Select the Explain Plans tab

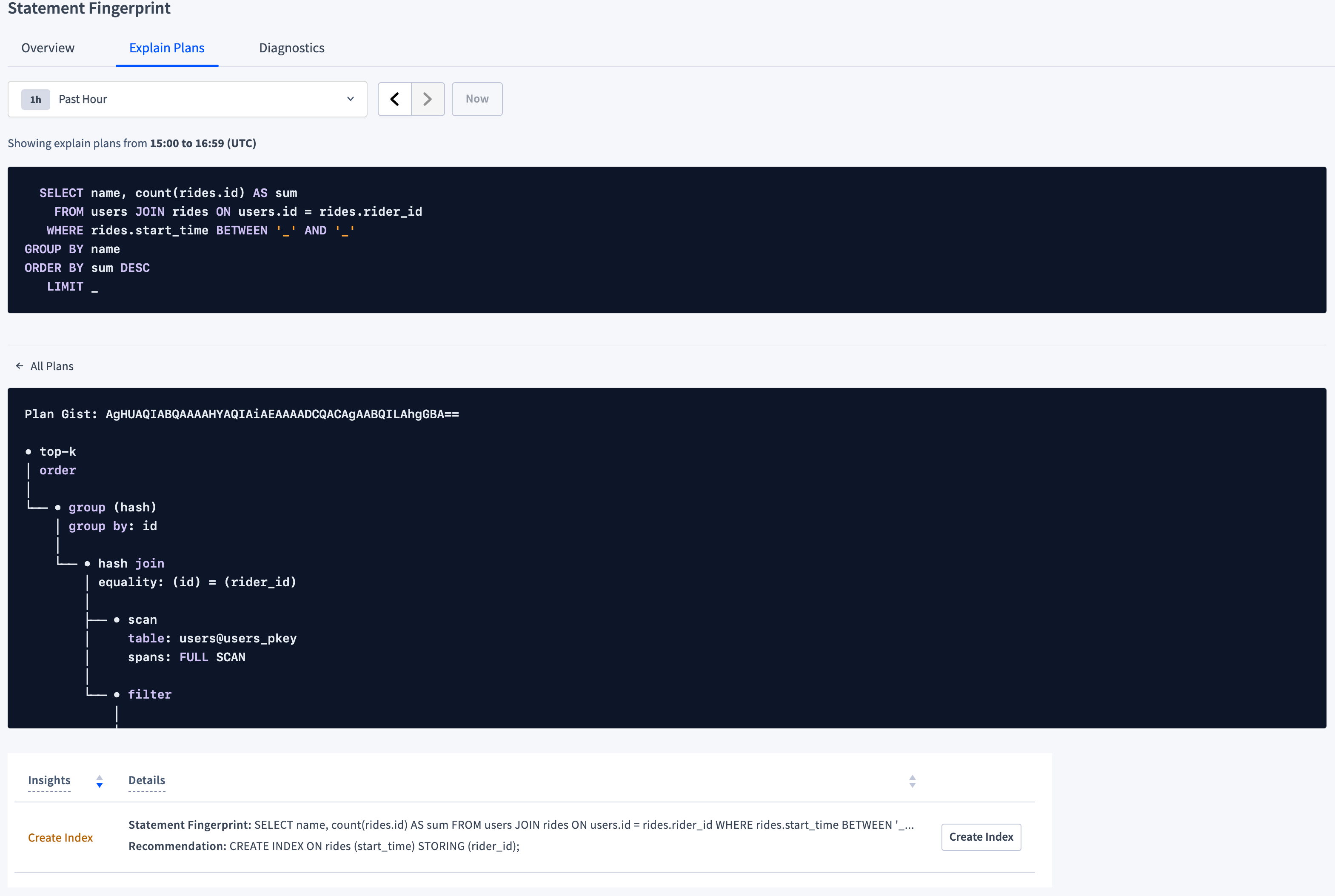166,47
